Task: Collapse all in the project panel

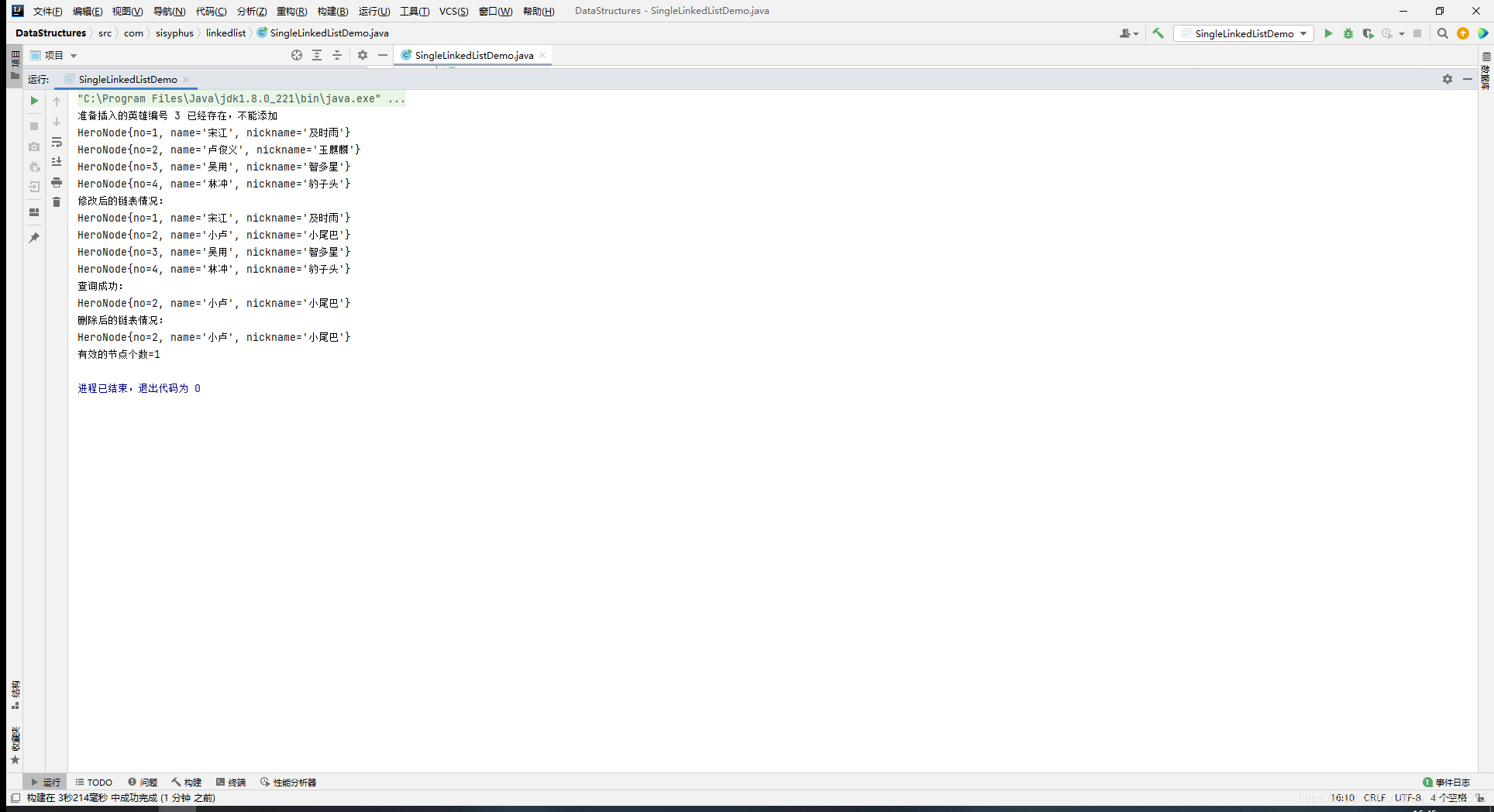Action: [x=337, y=55]
